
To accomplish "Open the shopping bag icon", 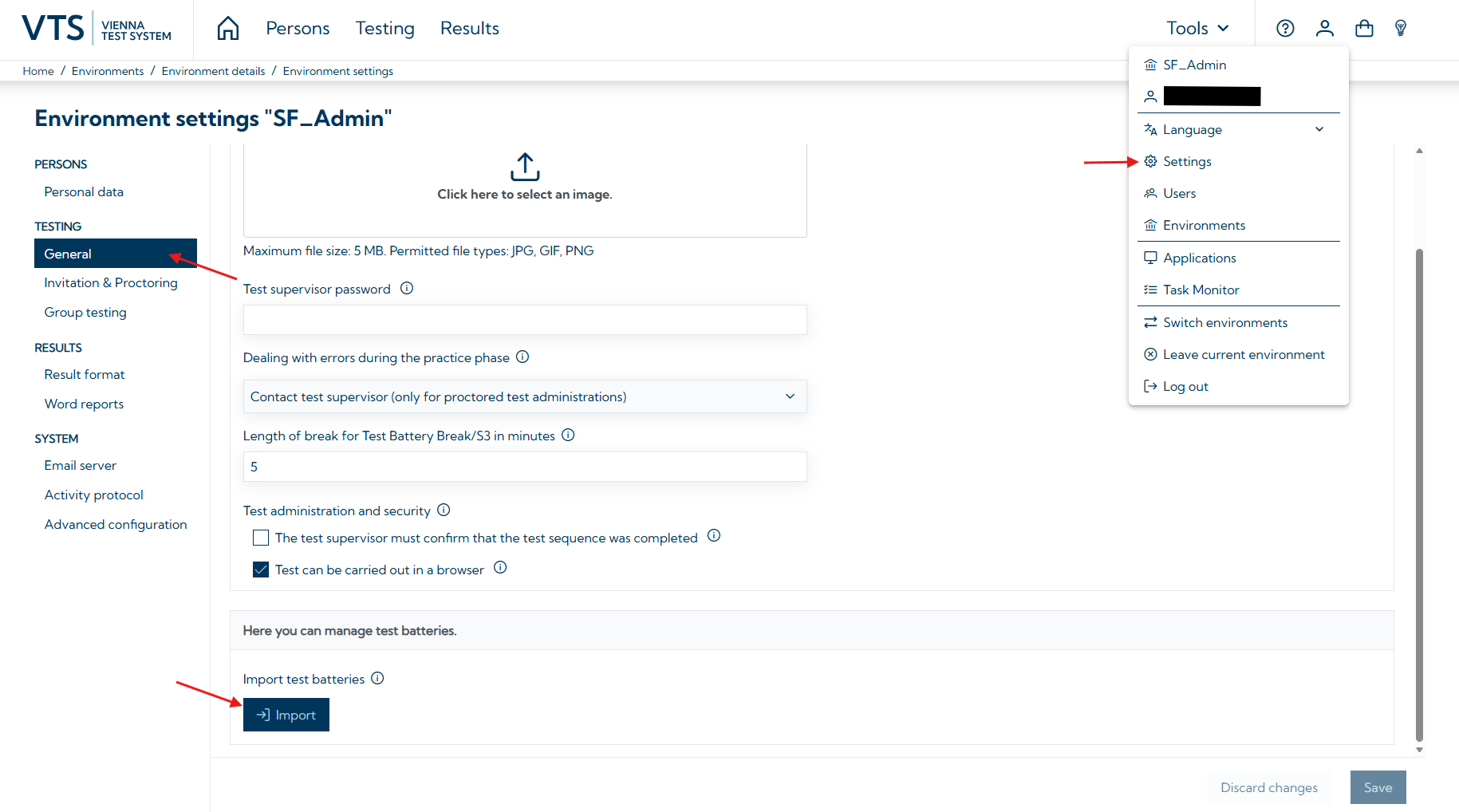I will (1364, 29).
